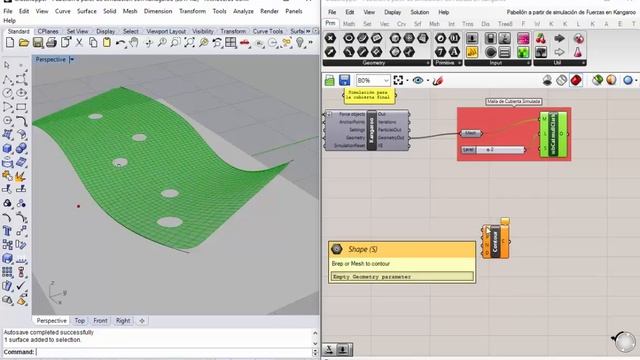Screen dimensions: 640x360
Task: Expand the Util panel in Grasshopper
Action: click(x=584, y=63)
